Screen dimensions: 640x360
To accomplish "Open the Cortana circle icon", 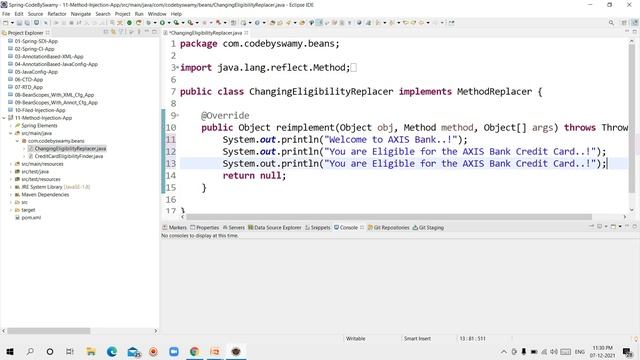I will [50, 351].
